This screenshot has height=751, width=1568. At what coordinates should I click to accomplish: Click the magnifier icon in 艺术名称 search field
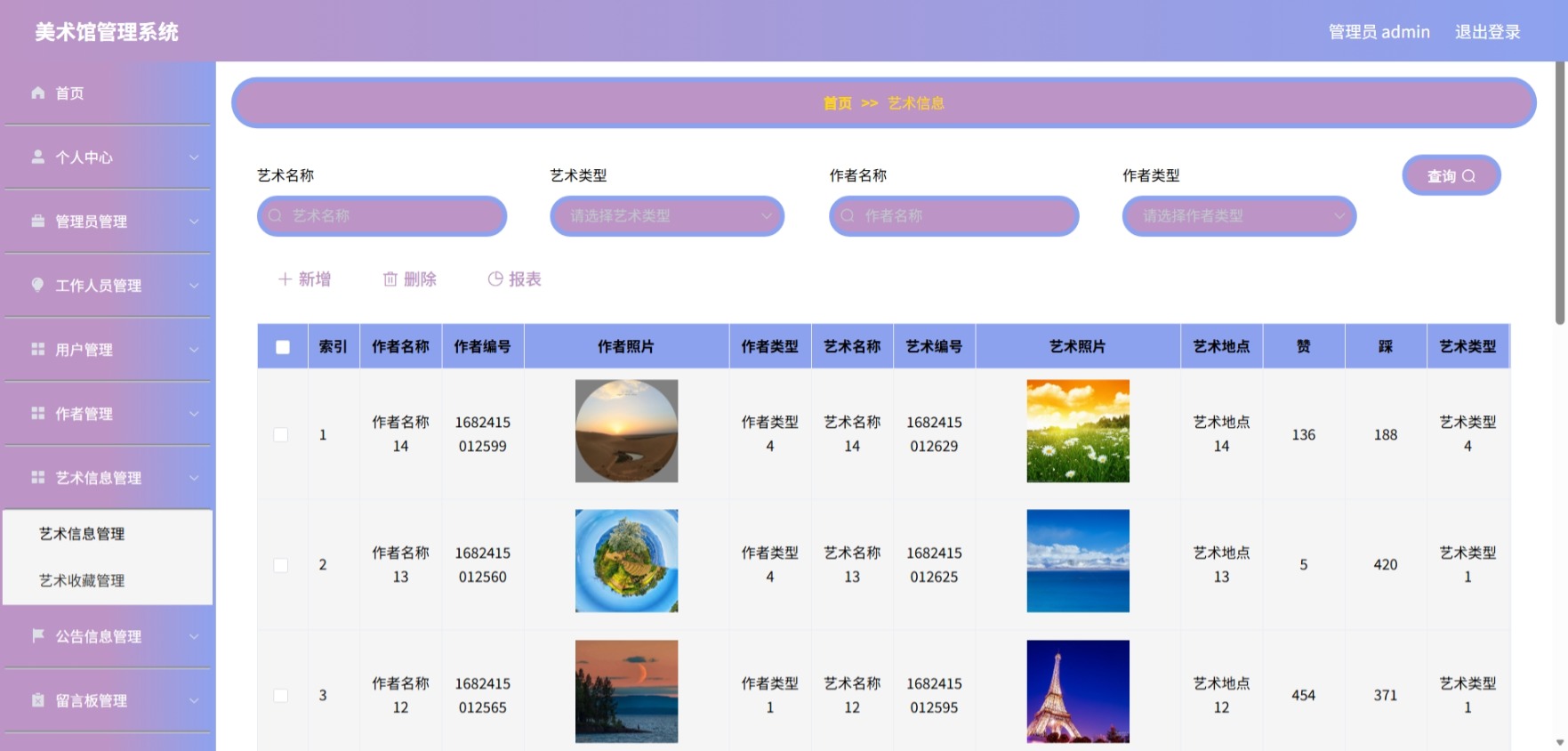[275, 215]
